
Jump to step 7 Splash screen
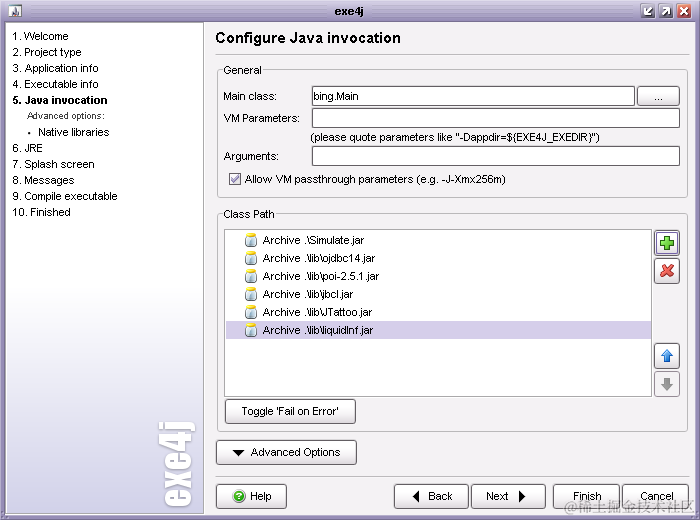coord(53,164)
